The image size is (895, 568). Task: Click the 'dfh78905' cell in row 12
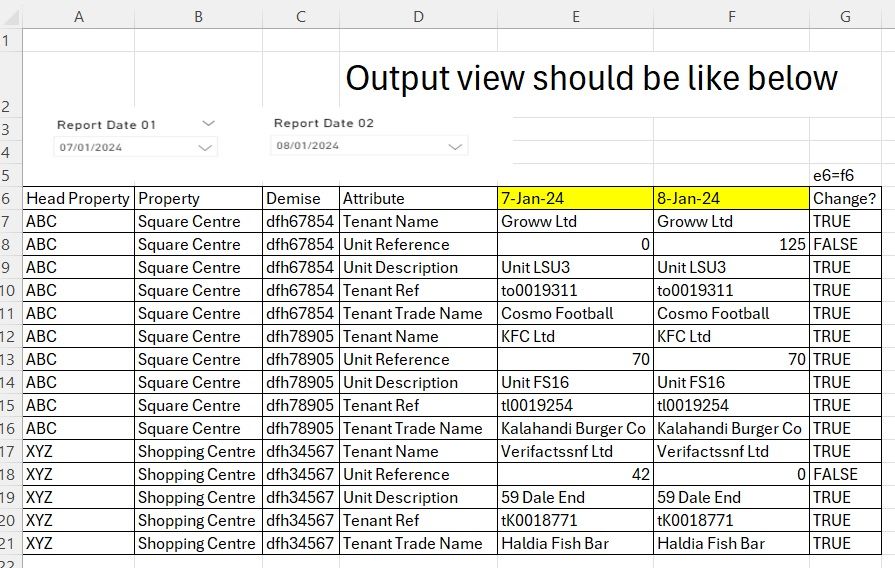tap(301, 336)
